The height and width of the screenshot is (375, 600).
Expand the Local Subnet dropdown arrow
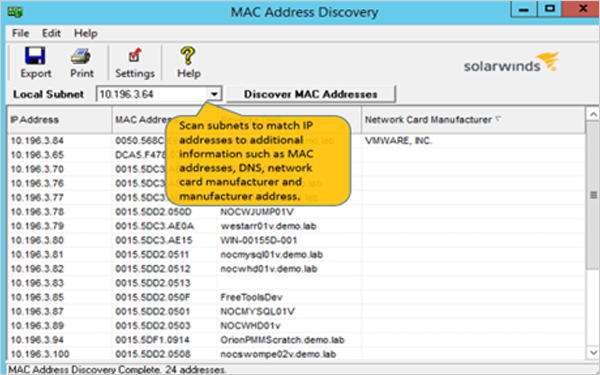215,94
